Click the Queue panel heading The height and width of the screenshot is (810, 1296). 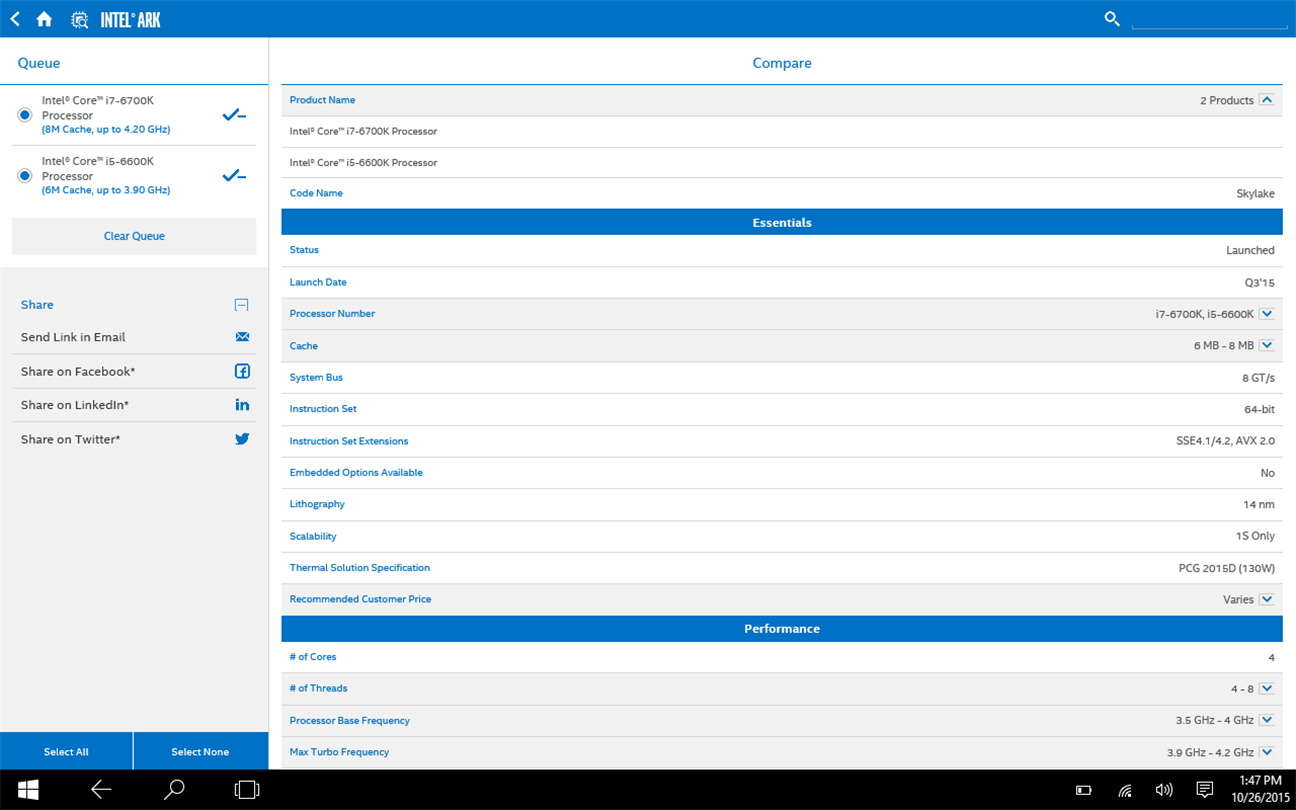point(39,63)
